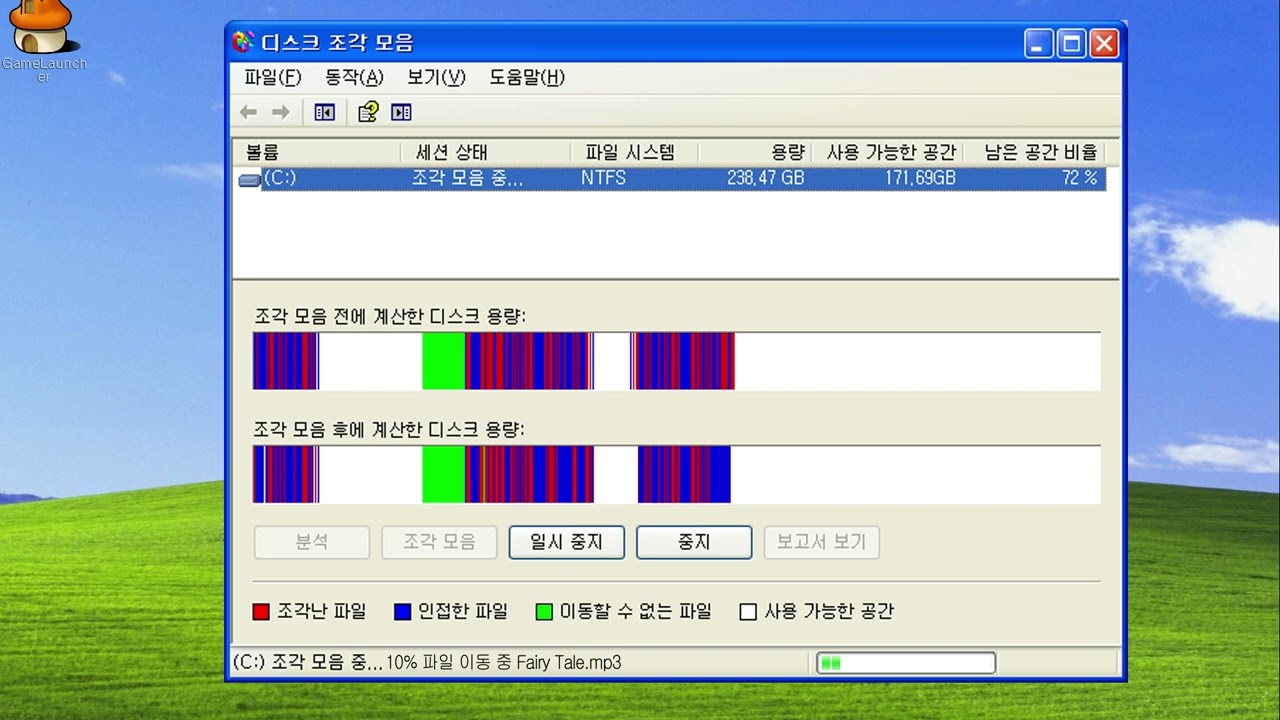
Task: Click the 조각 모음 전에 계산한 디스크 용량 label
Action: 390,316
